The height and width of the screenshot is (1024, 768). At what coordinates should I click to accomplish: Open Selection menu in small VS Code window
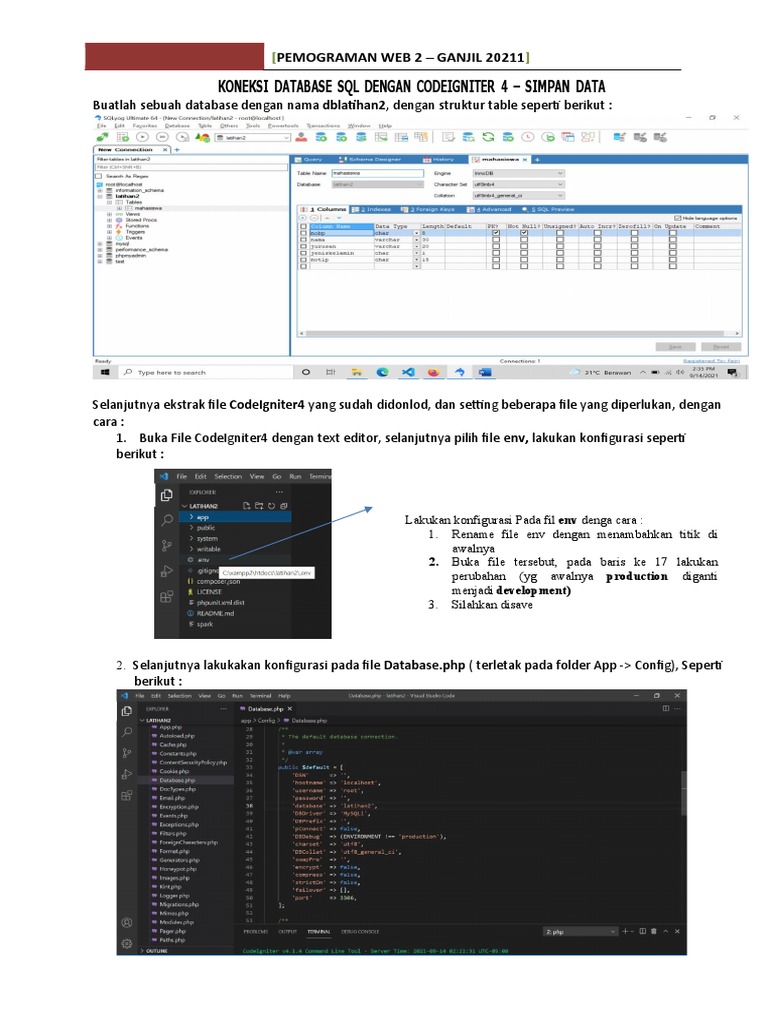[228, 477]
